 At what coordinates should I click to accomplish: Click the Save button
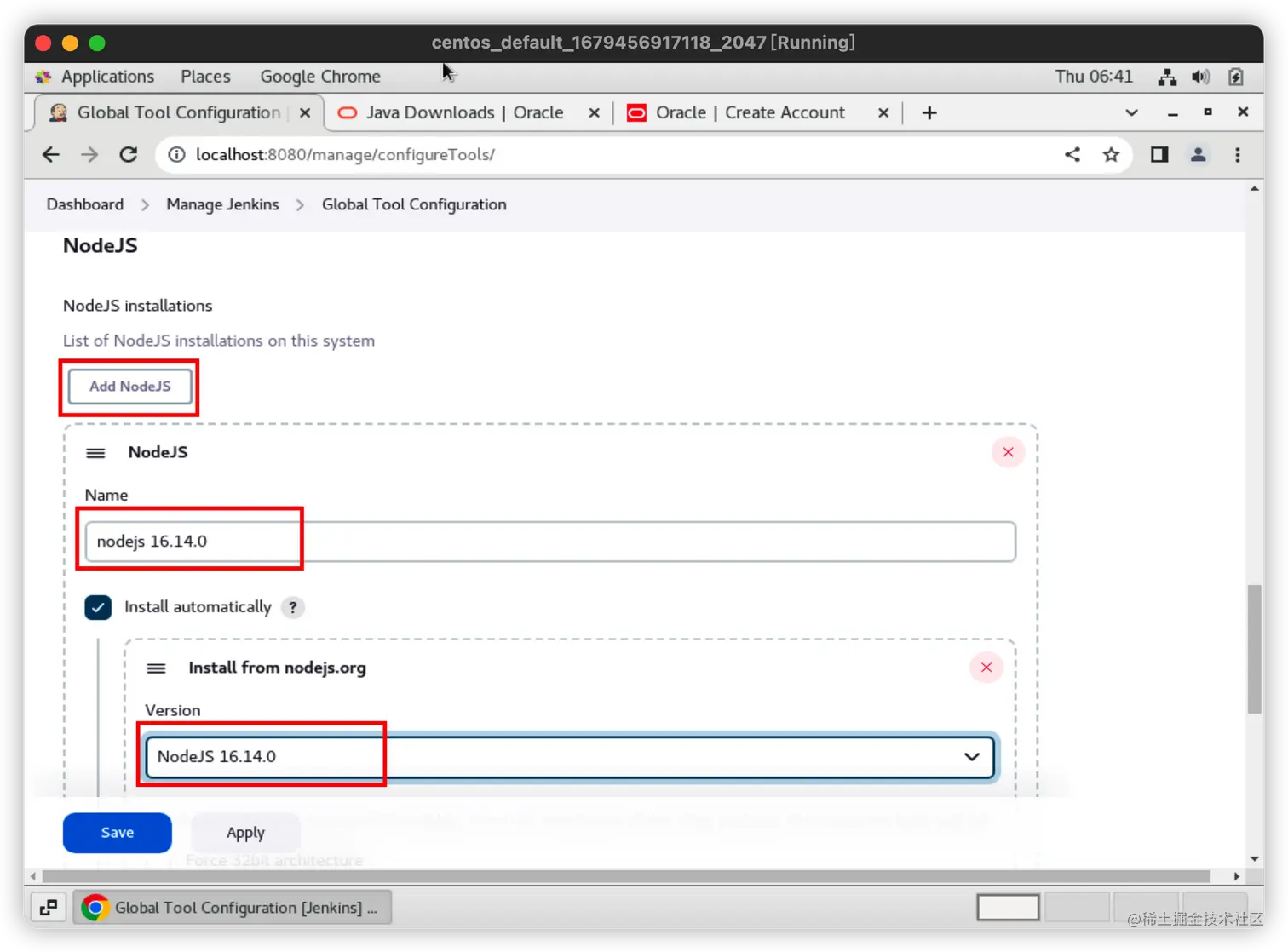tap(118, 833)
